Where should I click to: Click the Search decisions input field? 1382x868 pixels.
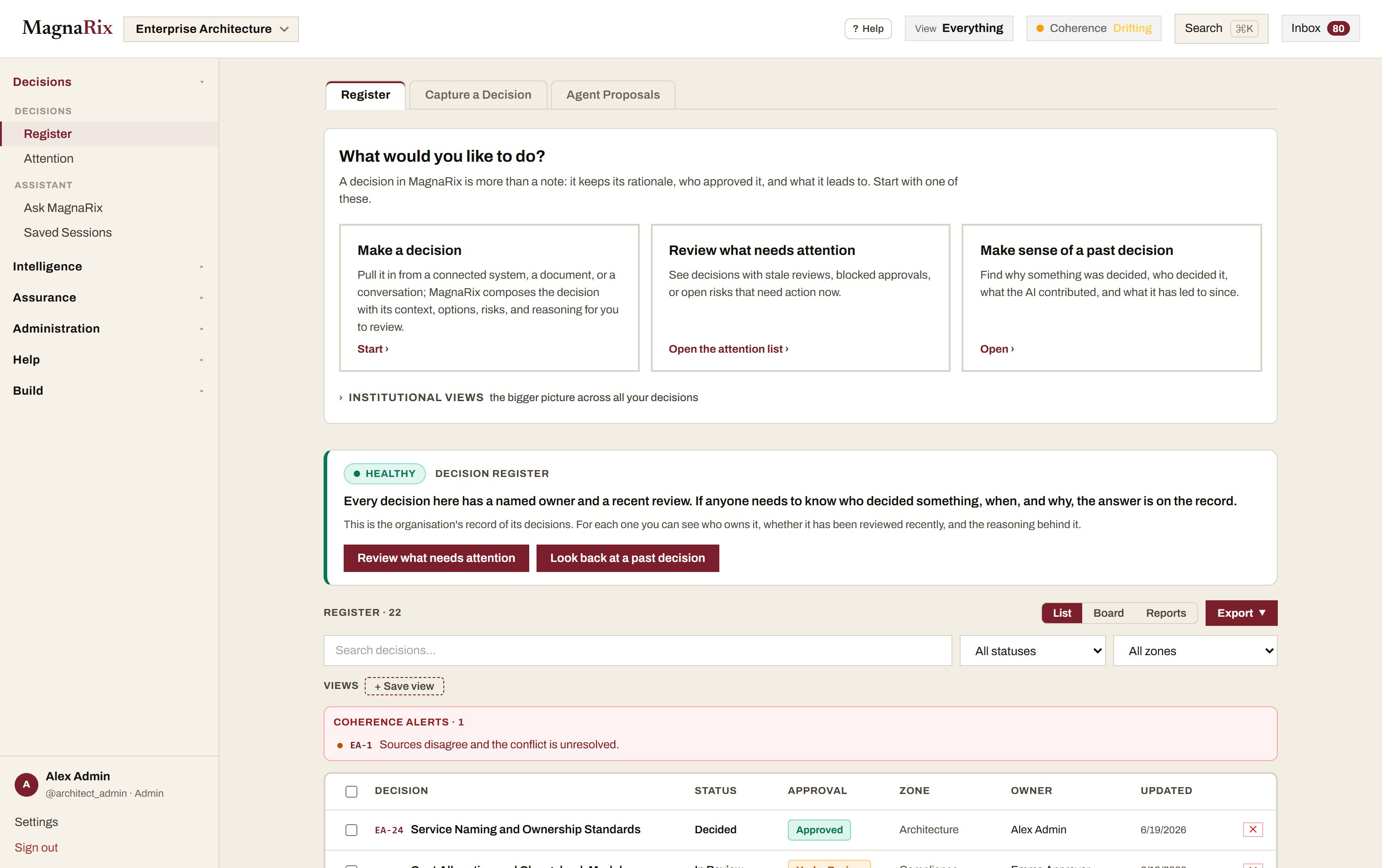coord(637,651)
